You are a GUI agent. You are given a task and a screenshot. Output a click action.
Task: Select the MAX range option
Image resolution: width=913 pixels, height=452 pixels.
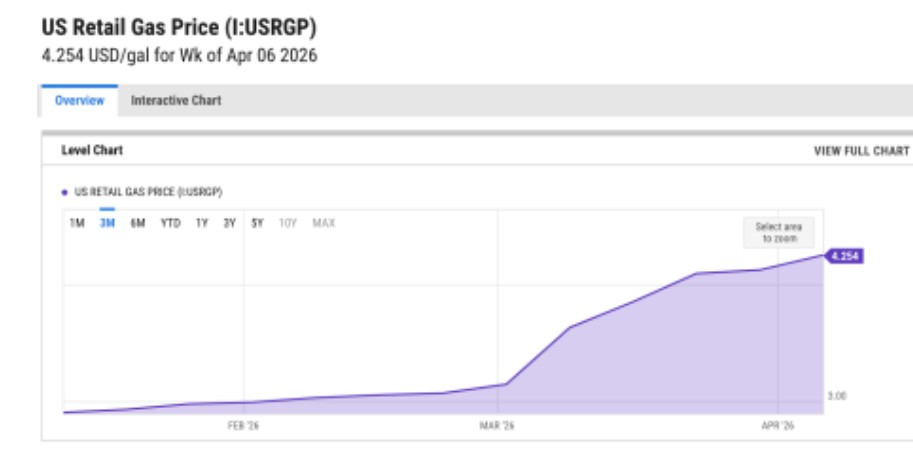[323, 223]
